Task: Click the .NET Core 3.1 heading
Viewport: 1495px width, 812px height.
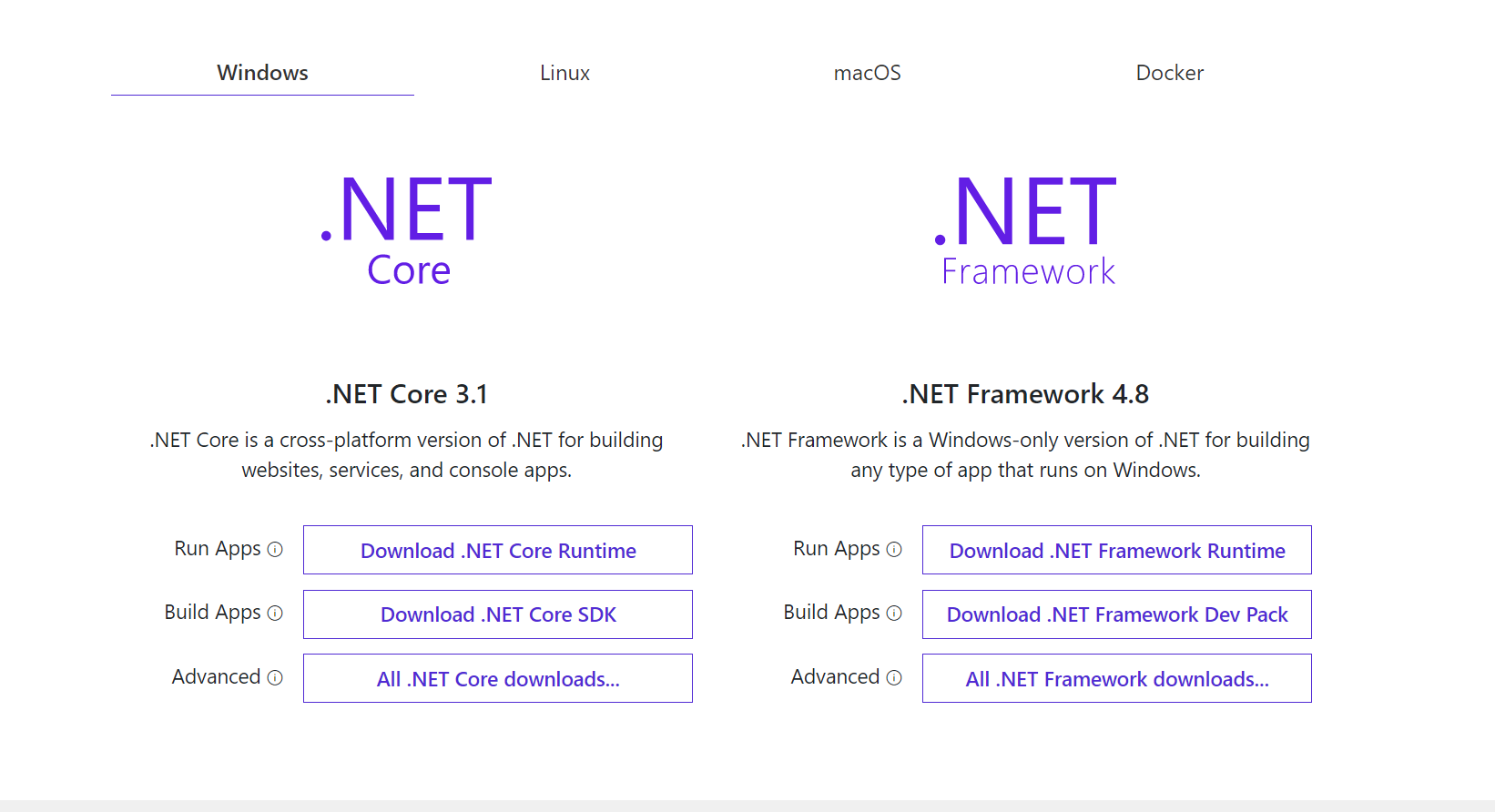Action: (x=407, y=394)
